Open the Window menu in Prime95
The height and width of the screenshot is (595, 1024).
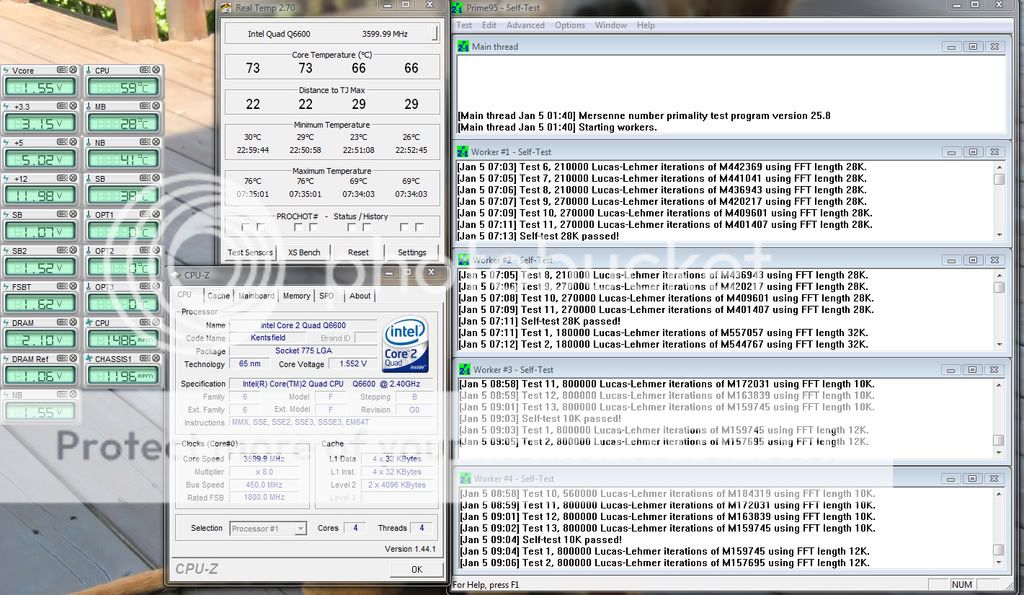point(611,25)
